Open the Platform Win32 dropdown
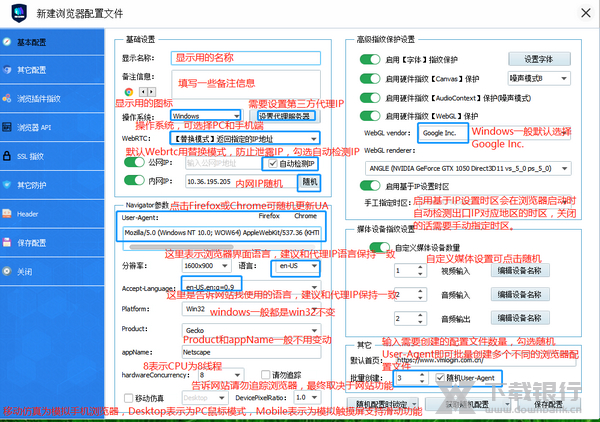The width and height of the screenshot is (600, 422). point(252,309)
